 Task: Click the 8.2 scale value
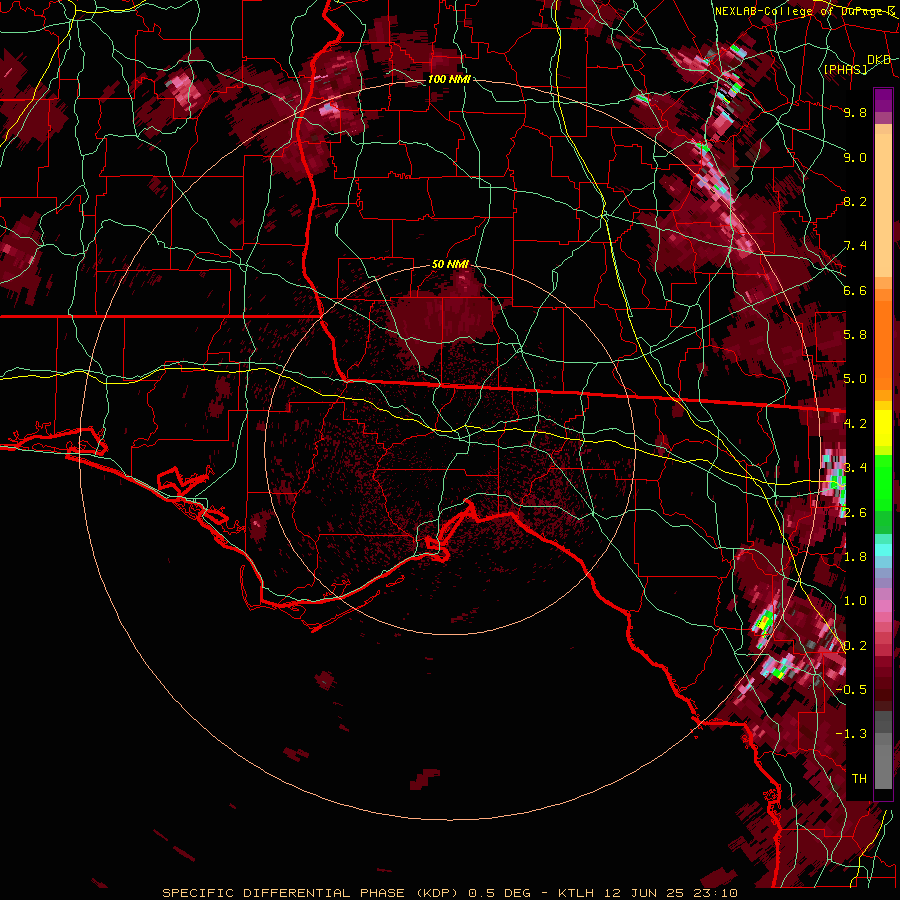tap(855, 201)
